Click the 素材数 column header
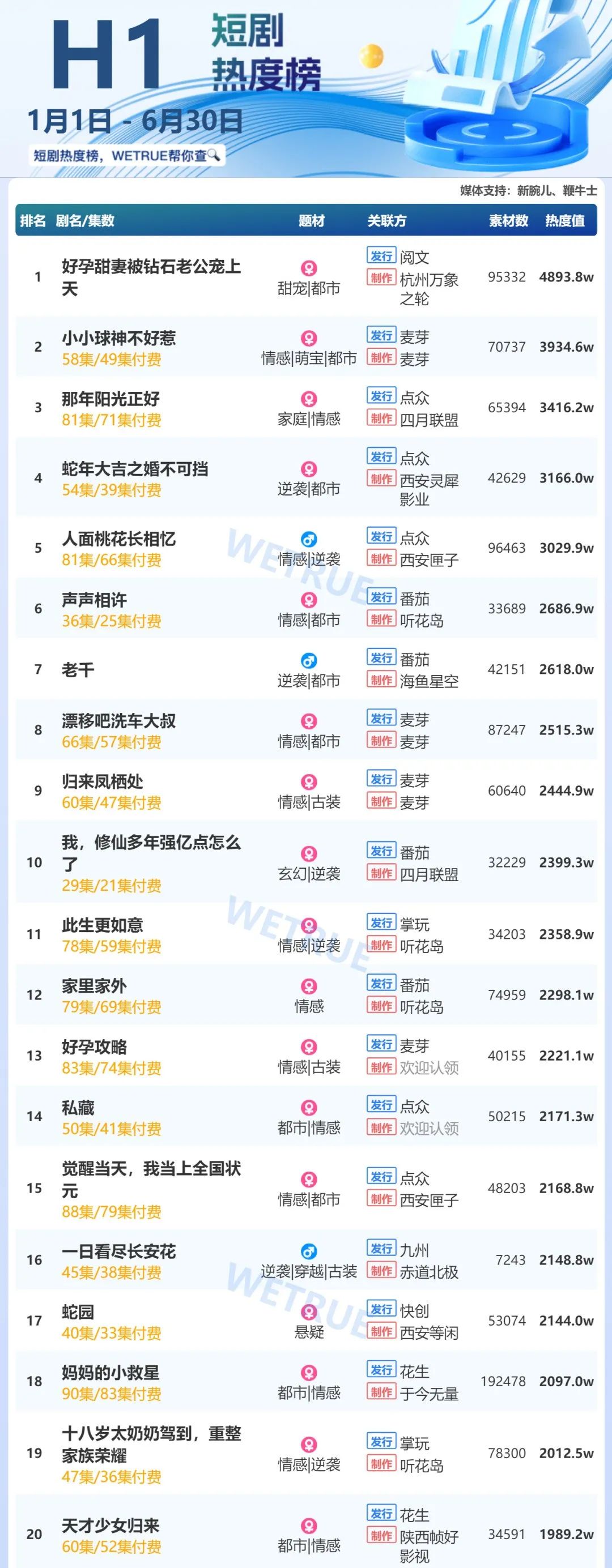Image resolution: width=612 pixels, height=1568 pixels. (508, 221)
